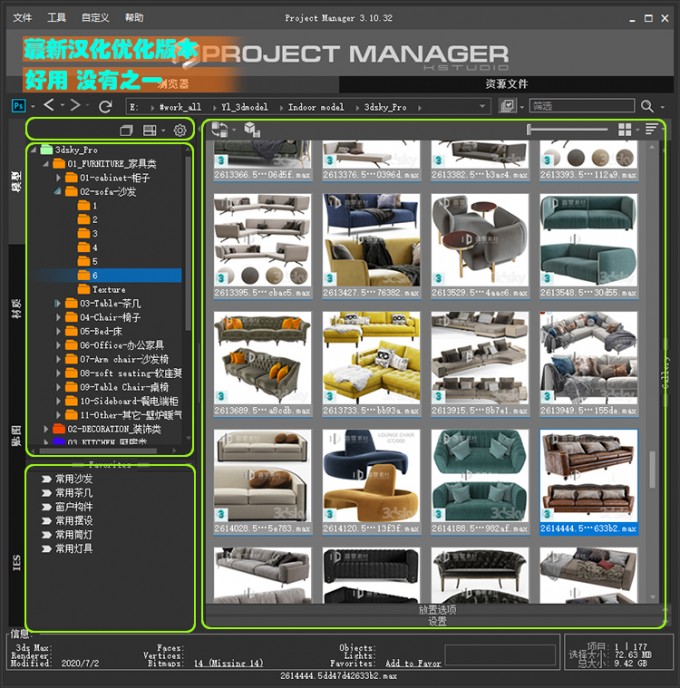This screenshot has height=688, width=680.
Task: Click the search magnifier icon
Action: [x=647, y=106]
